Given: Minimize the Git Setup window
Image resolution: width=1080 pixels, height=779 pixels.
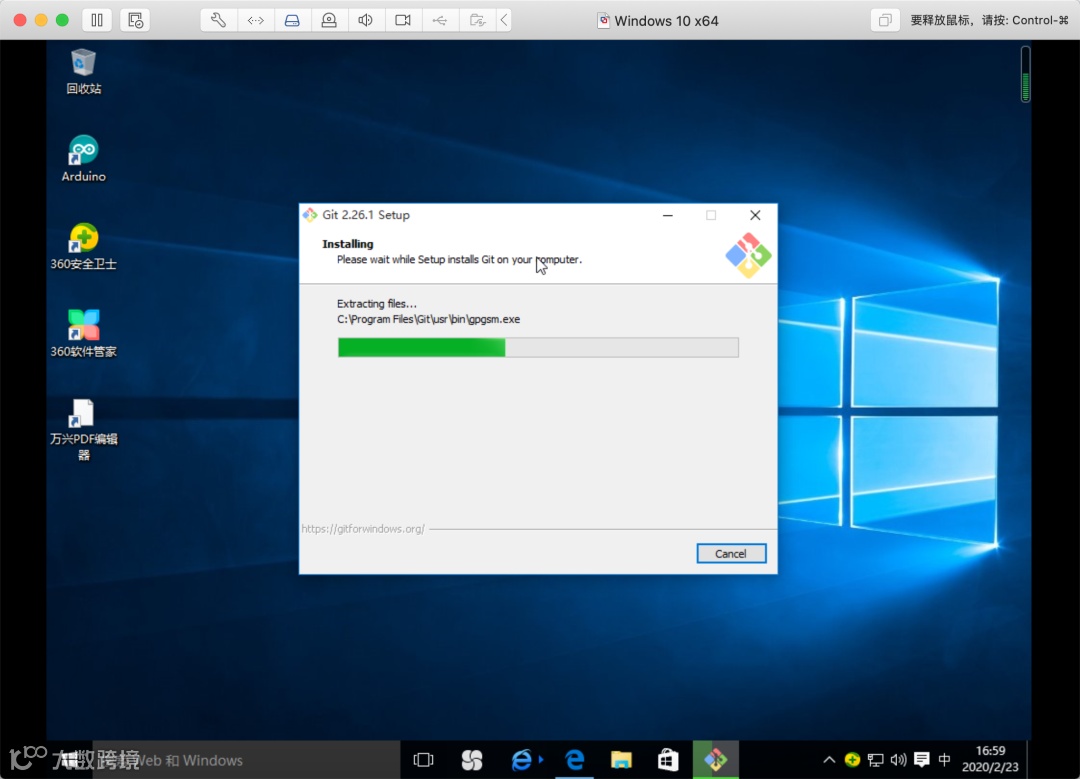Looking at the screenshot, I should tap(667, 215).
